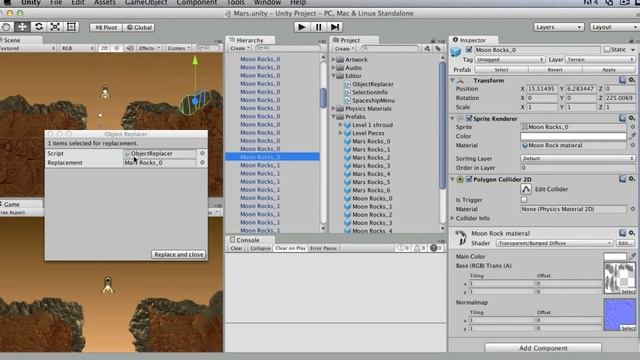Open the Tag Untagged dropdown

click(509, 60)
